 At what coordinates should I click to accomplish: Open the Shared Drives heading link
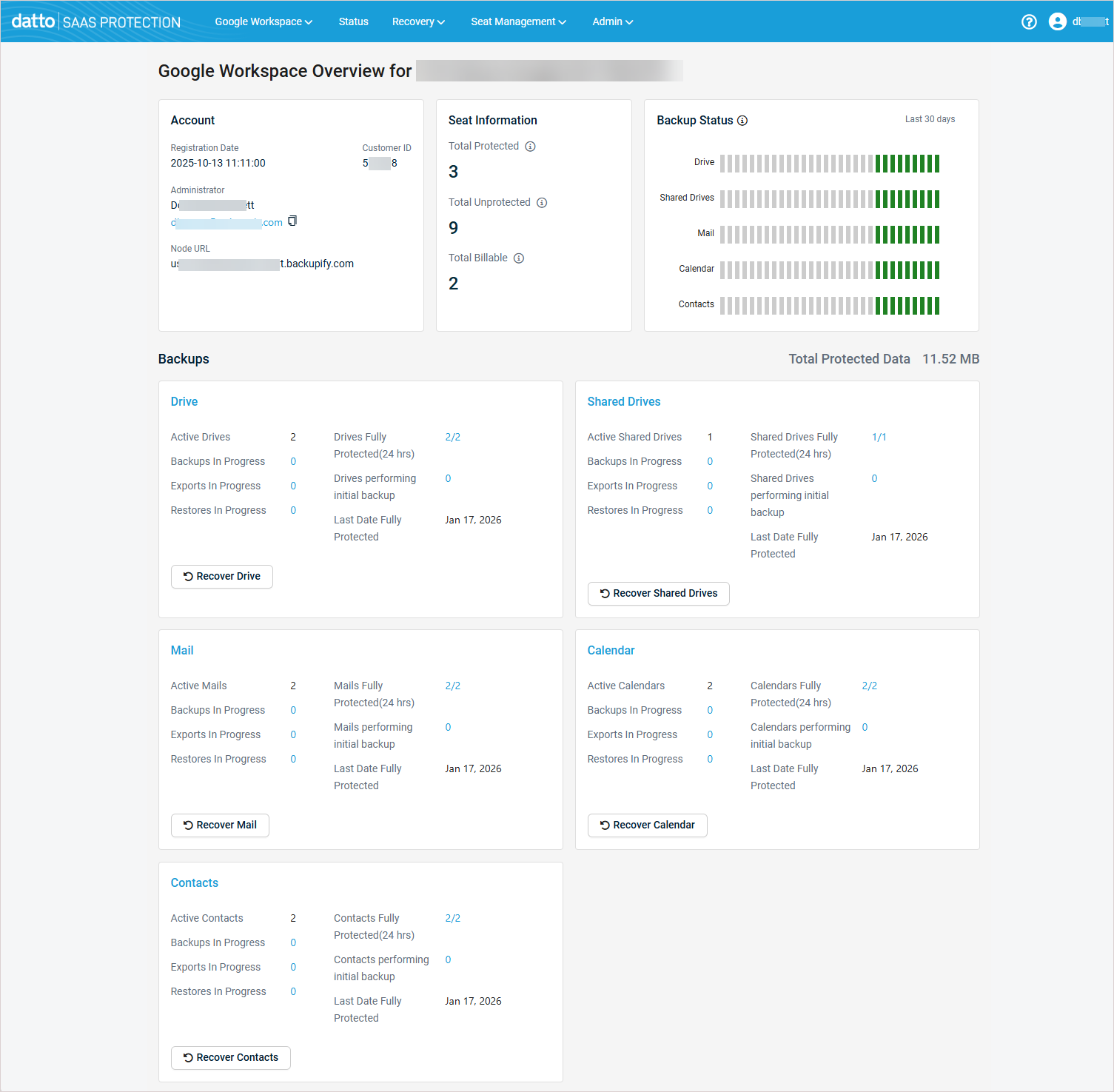(x=623, y=401)
